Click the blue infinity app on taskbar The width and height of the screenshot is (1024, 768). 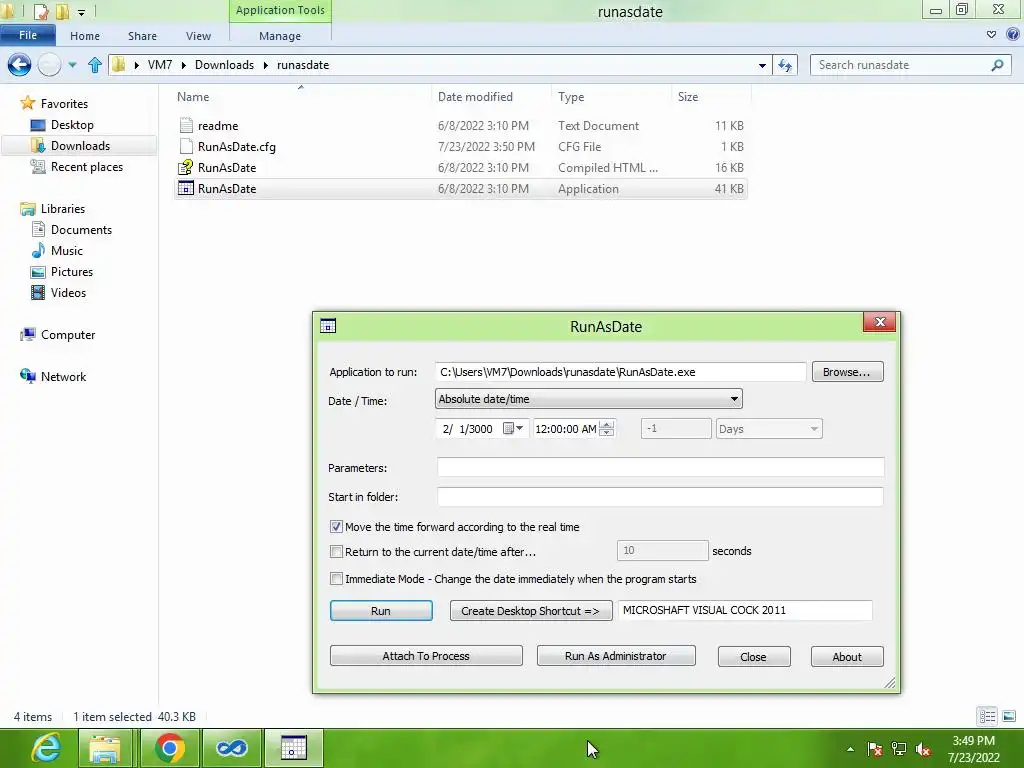[x=232, y=748]
